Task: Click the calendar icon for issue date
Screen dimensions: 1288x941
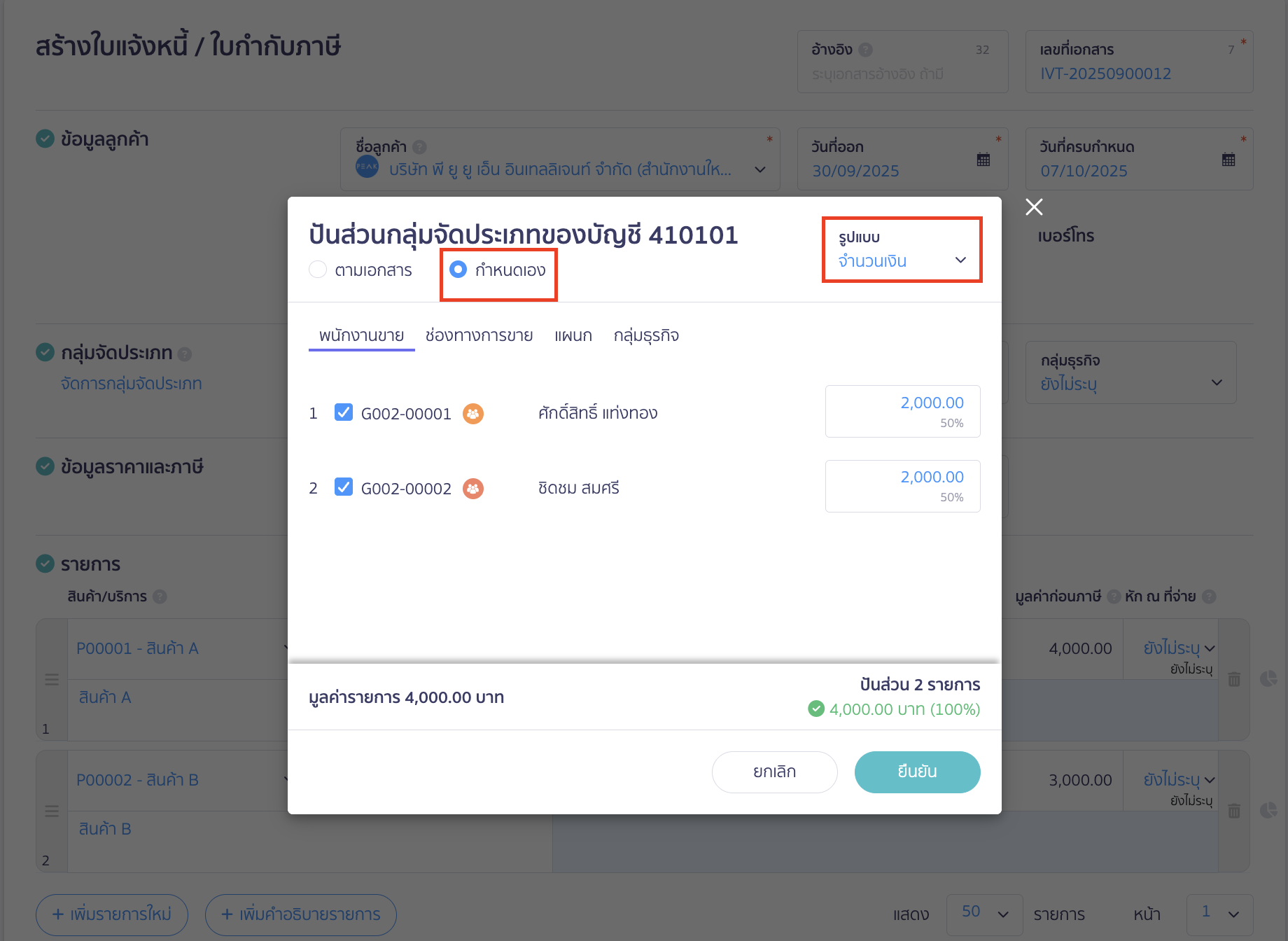Action: [983, 160]
